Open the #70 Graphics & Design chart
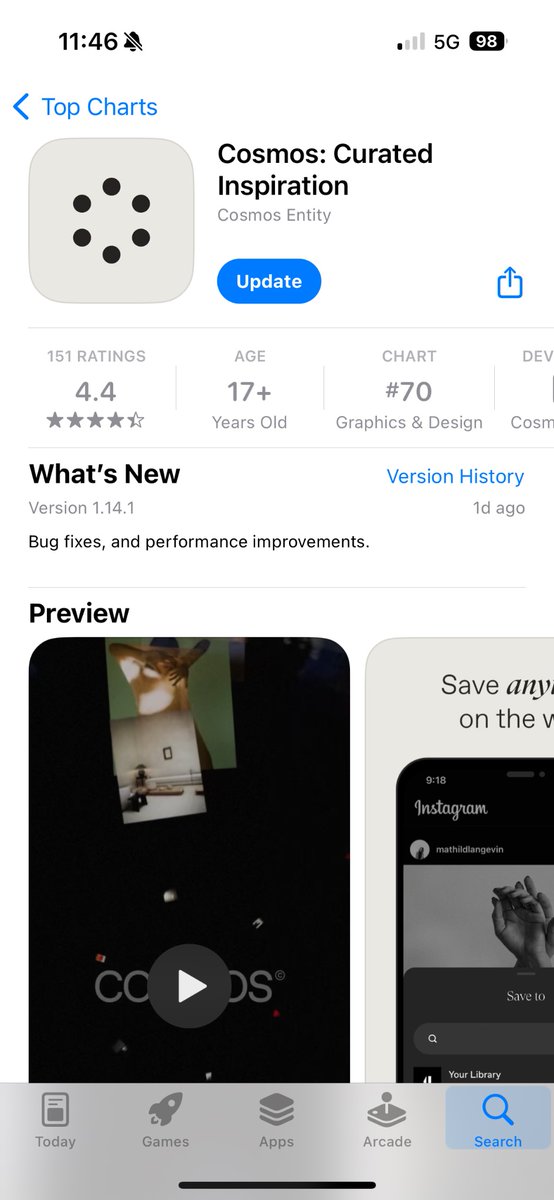Screen dimensions: 554x1200 [x=409, y=389]
